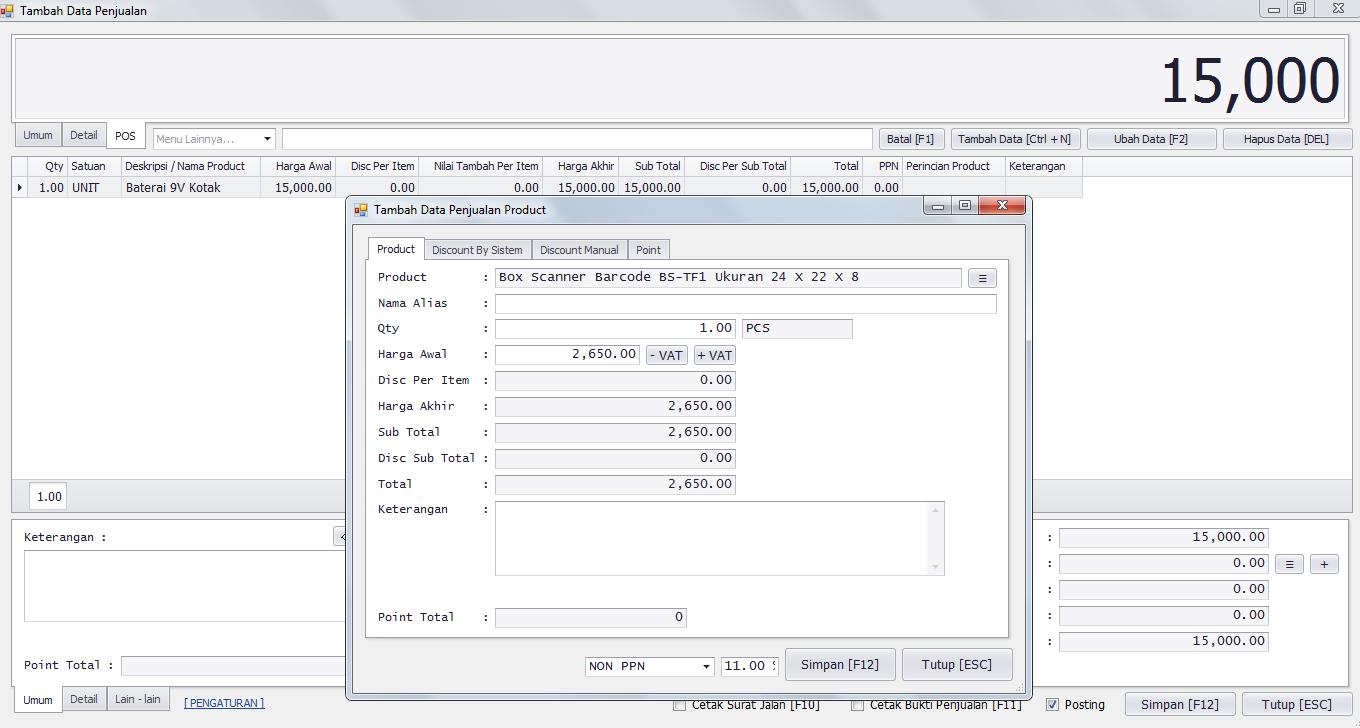Click the plus VAT button
Image resolution: width=1360 pixels, height=728 pixels.
click(714, 355)
